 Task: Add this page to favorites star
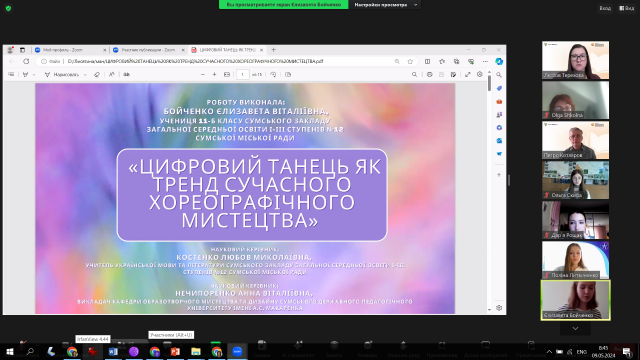[410, 61]
